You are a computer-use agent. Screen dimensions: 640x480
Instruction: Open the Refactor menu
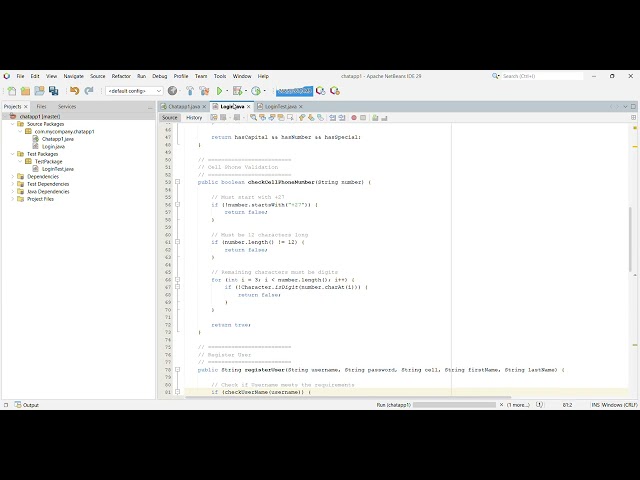121,76
